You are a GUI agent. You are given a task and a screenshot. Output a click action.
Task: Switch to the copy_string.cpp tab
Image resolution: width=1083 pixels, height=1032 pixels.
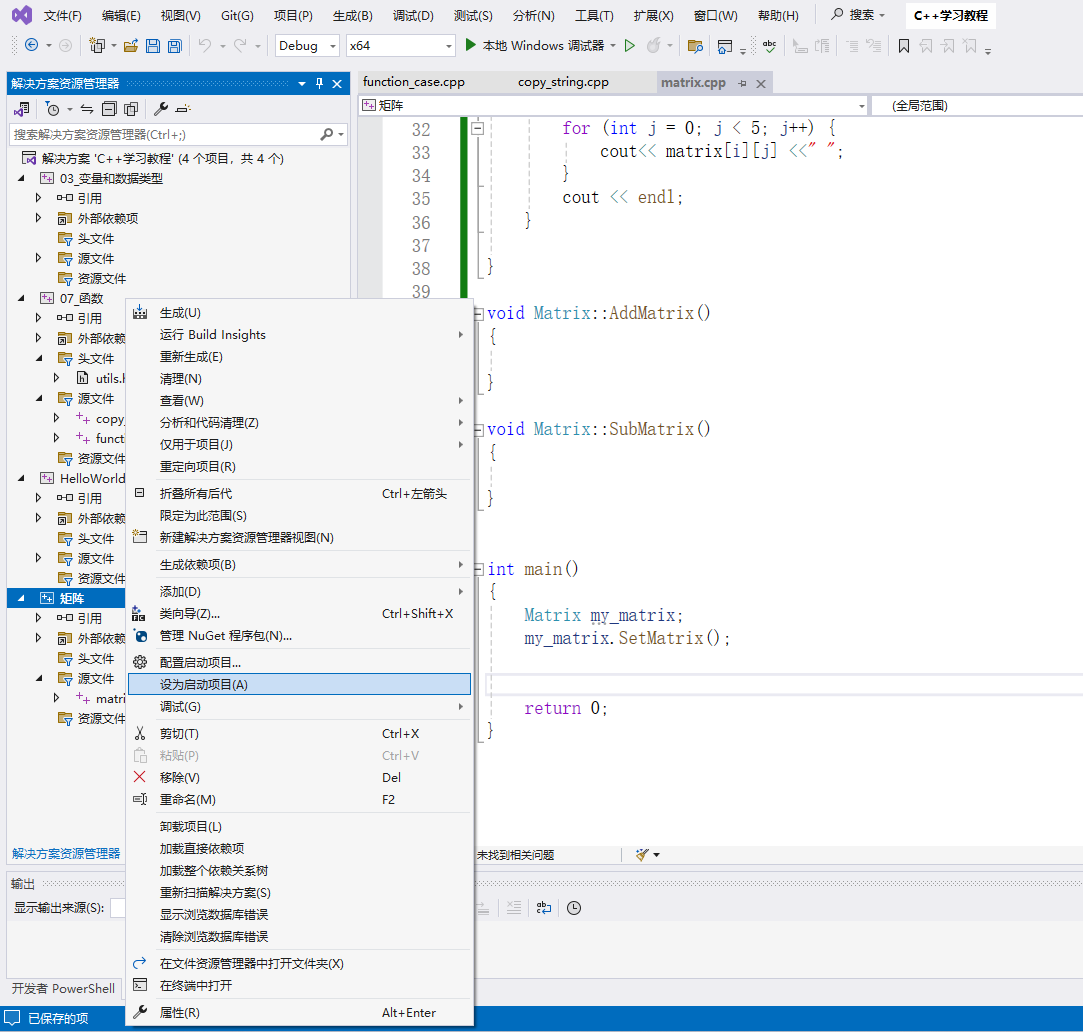click(563, 82)
